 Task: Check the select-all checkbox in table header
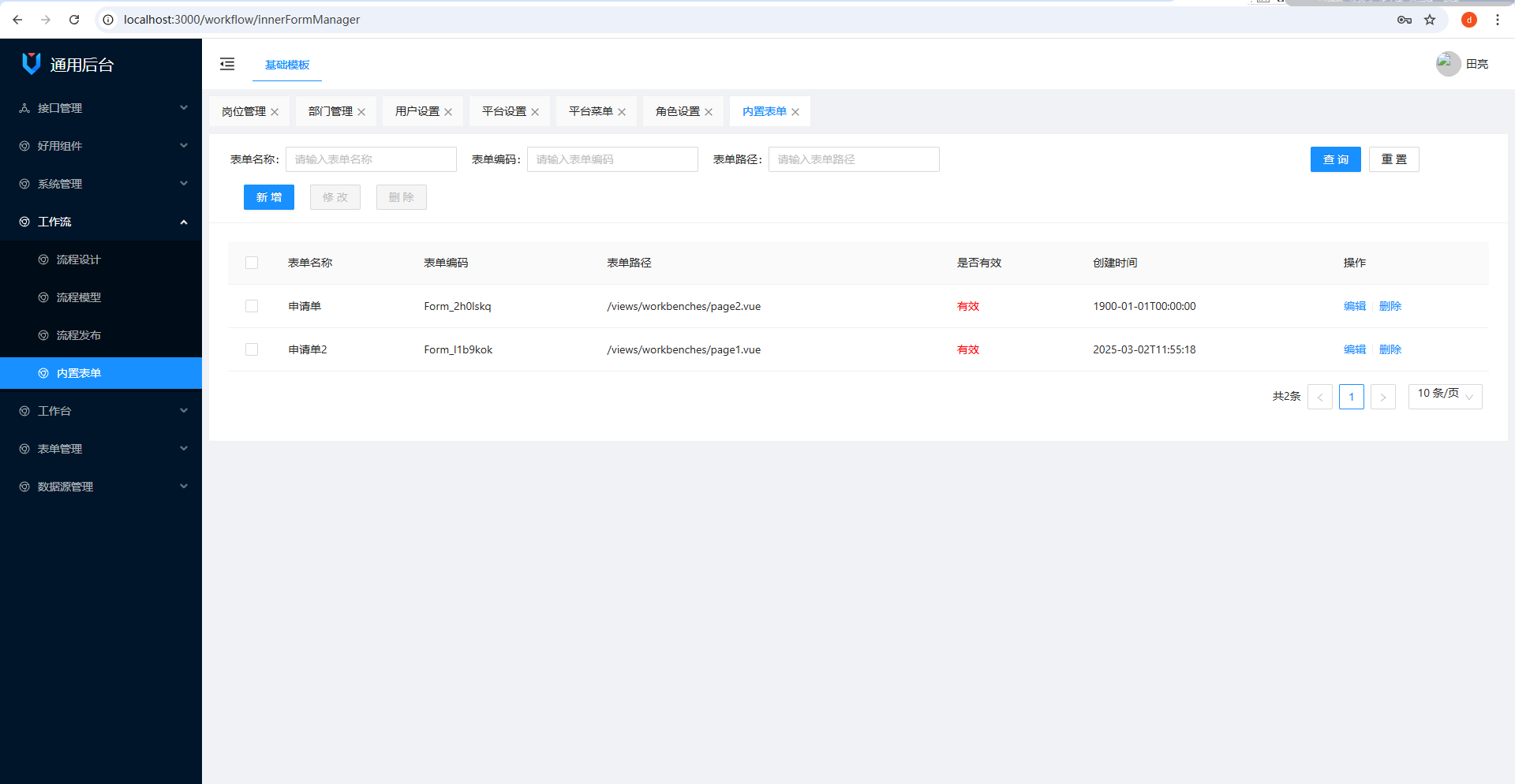tap(252, 263)
